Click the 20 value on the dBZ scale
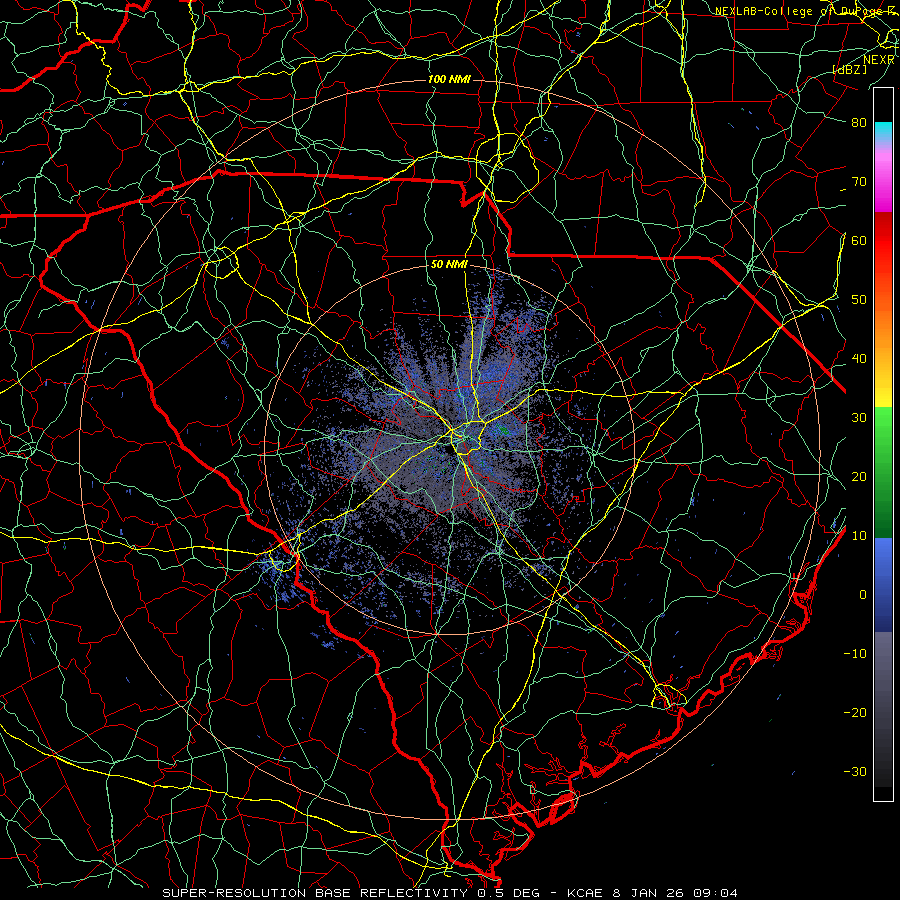This screenshot has height=900, width=900. pyautogui.click(x=859, y=477)
